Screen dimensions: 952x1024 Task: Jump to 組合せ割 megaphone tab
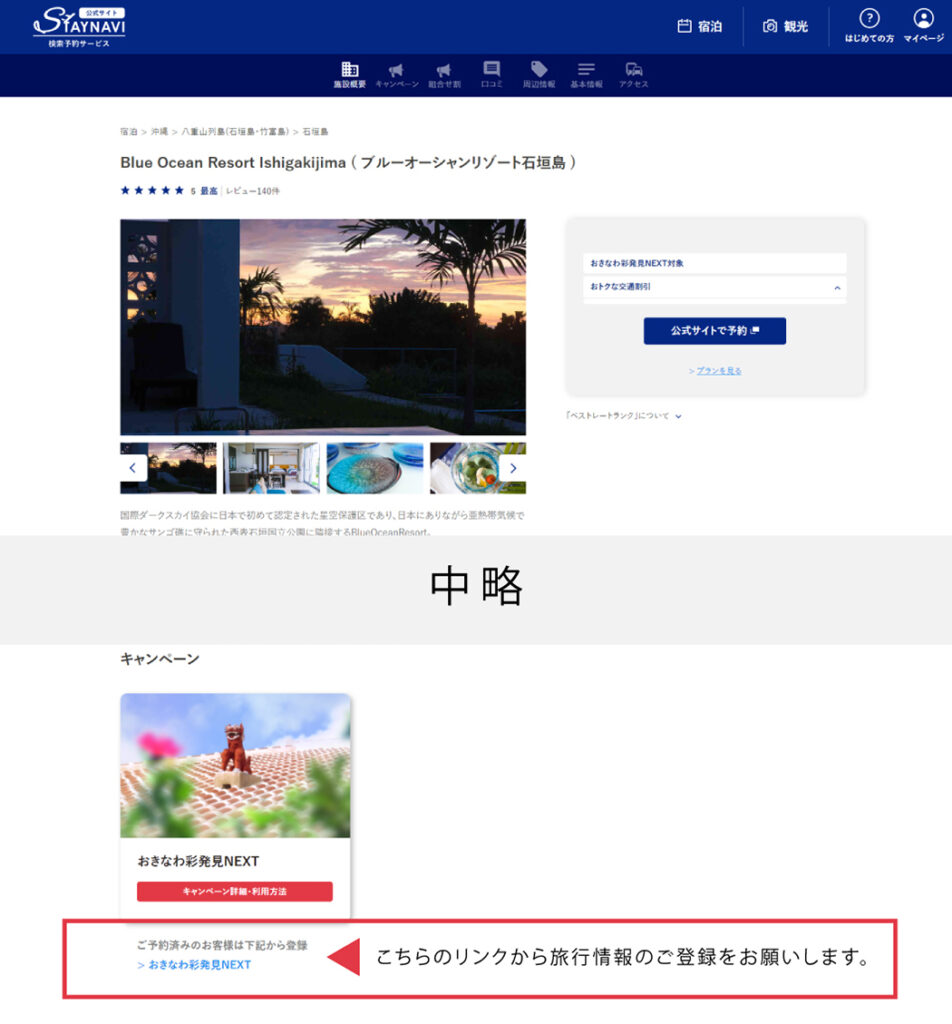click(x=444, y=75)
